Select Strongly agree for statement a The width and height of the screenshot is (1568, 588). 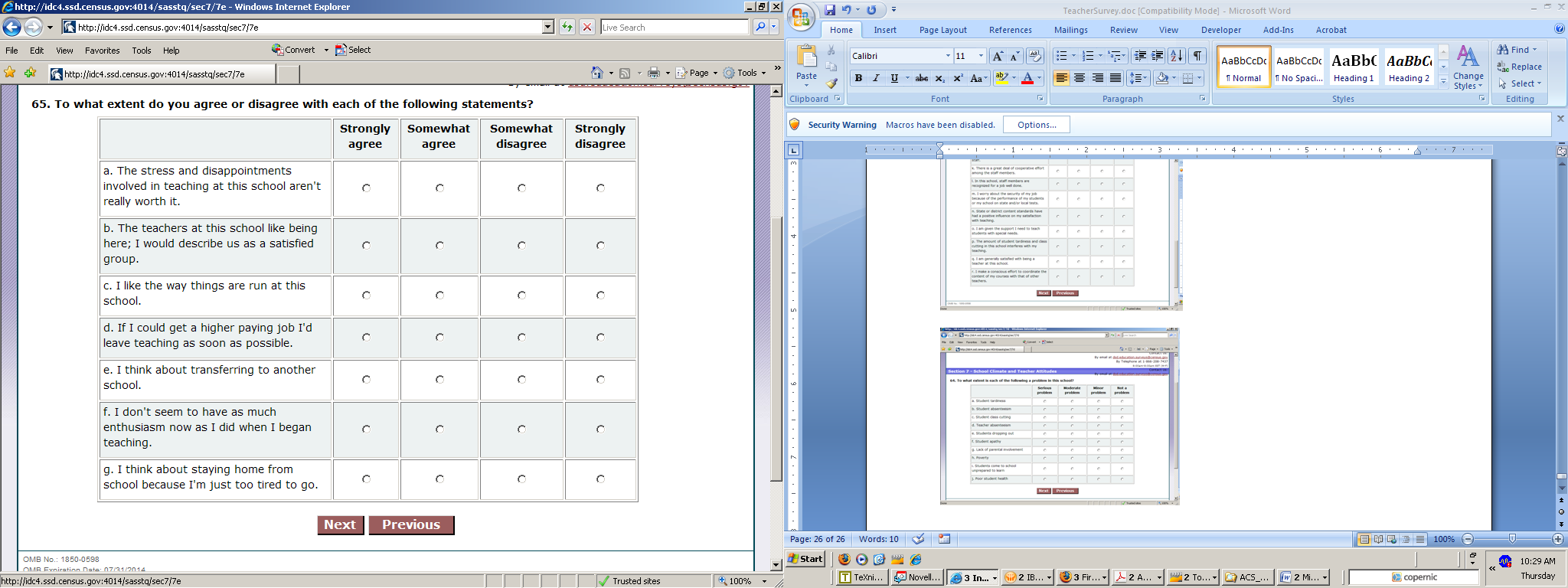tap(366, 188)
